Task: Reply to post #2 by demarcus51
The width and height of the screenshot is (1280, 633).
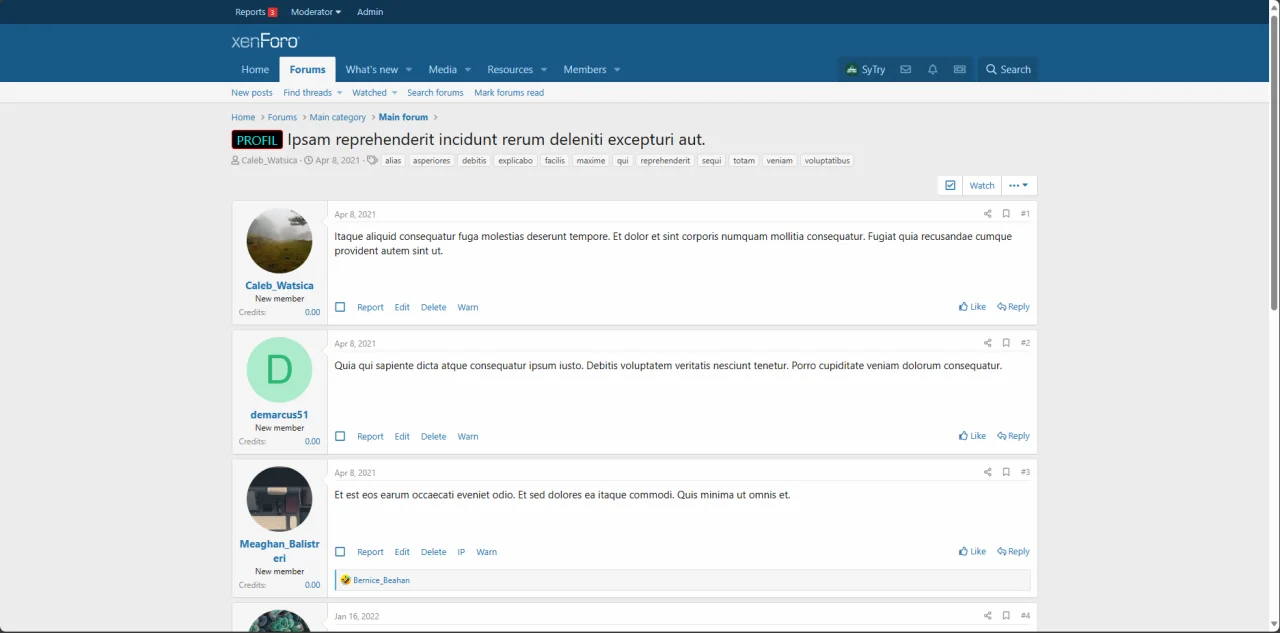Action: (1013, 436)
